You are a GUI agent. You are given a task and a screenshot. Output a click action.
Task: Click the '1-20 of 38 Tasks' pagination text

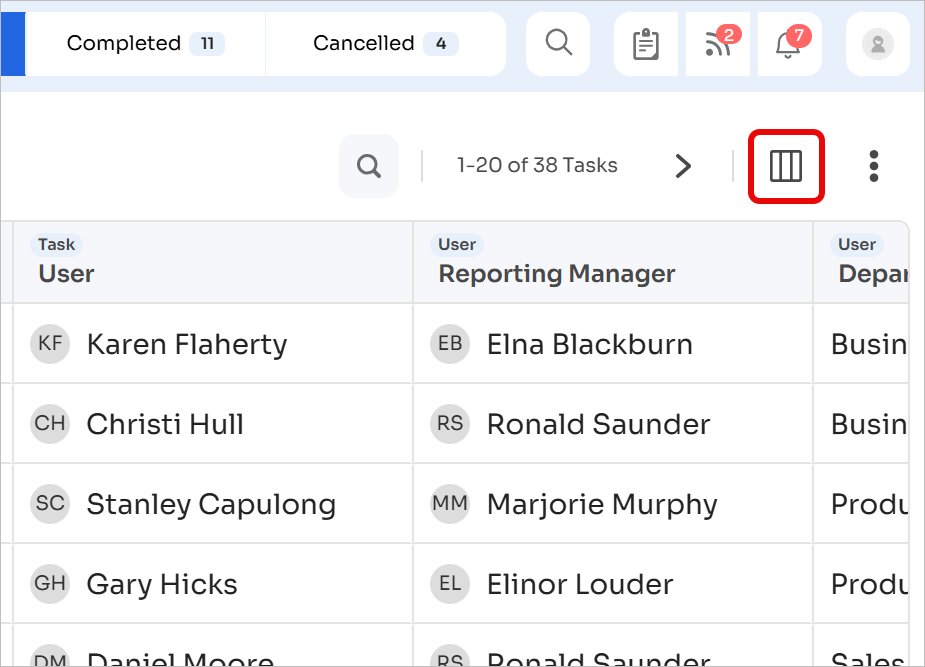537,165
